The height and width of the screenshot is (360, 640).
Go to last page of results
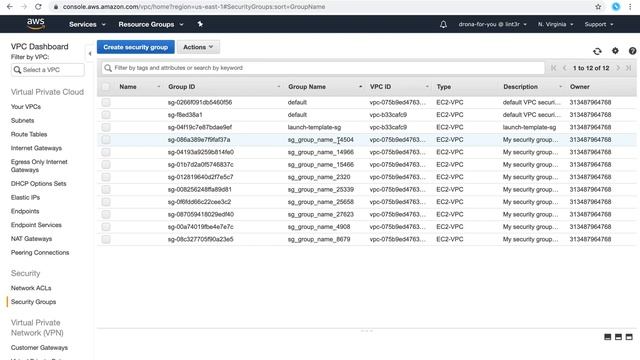tap(629, 68)
